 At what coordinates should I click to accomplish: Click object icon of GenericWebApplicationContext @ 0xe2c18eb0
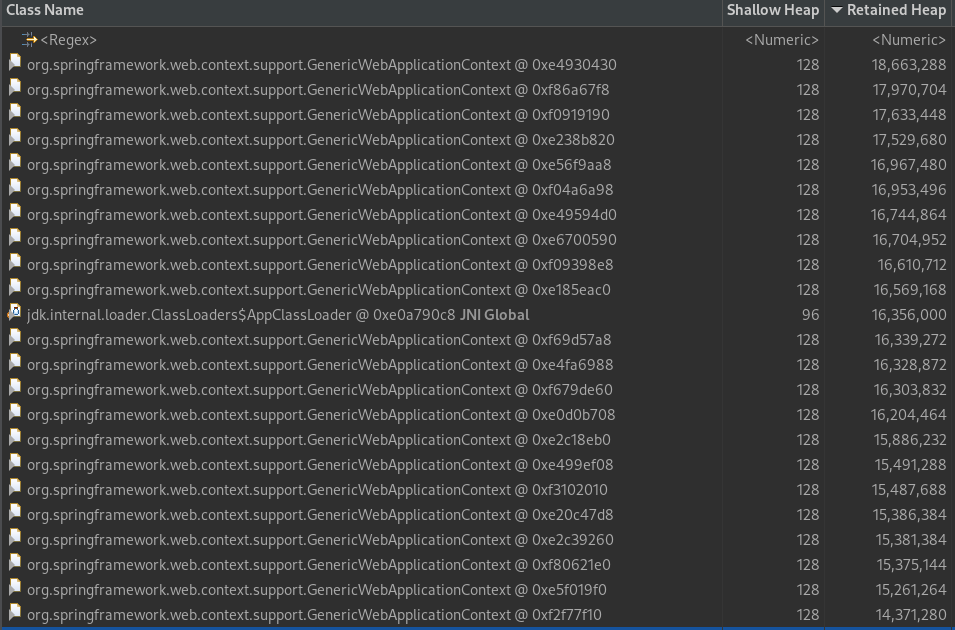(15, 437)
